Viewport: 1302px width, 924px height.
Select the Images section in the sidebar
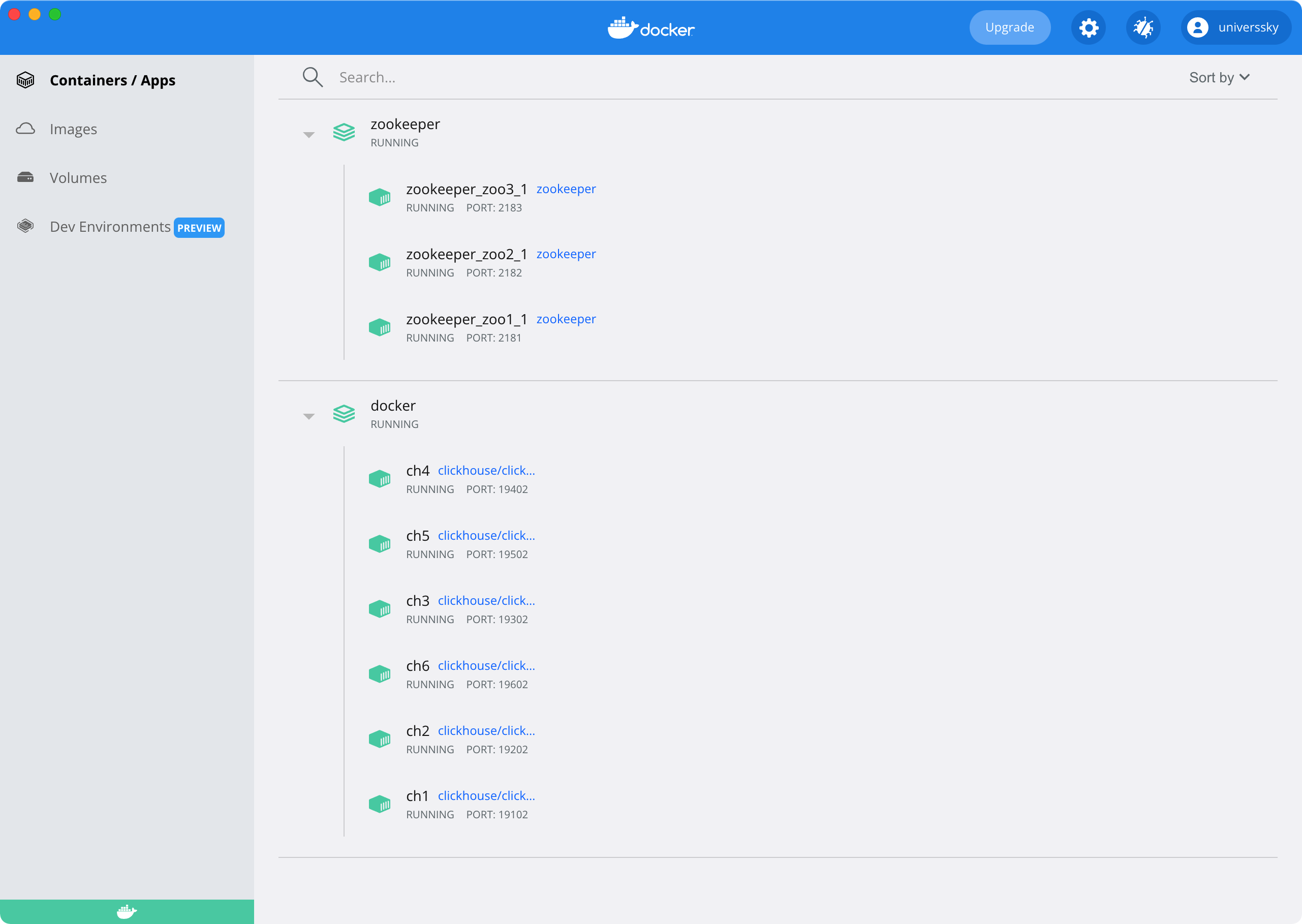[x=73, y=129]
